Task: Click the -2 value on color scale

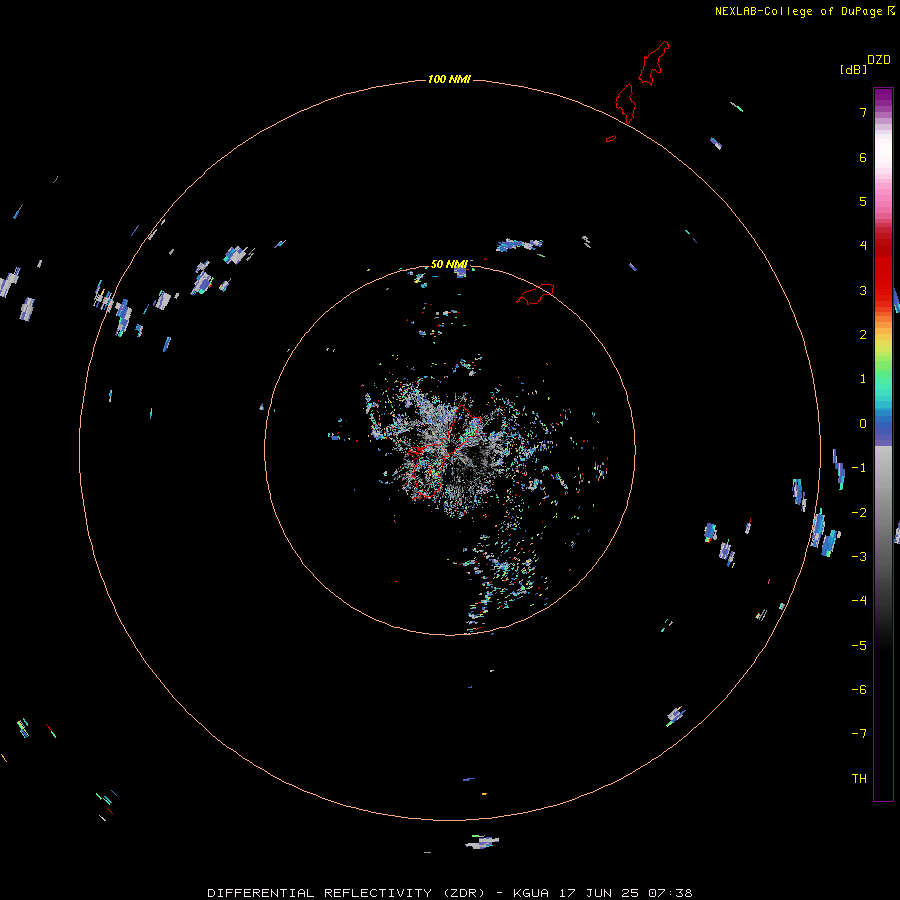Action: [x=859, y=513]
